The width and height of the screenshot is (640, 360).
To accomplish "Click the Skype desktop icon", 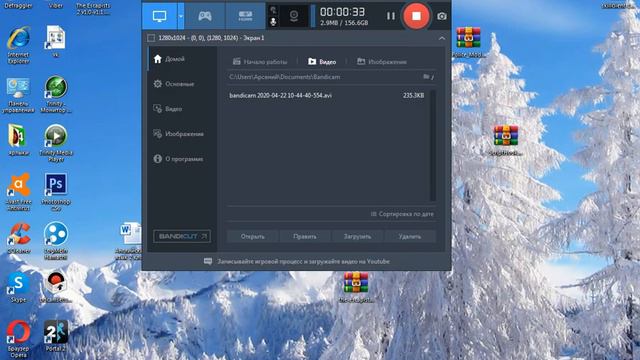I will click(18, 287).
